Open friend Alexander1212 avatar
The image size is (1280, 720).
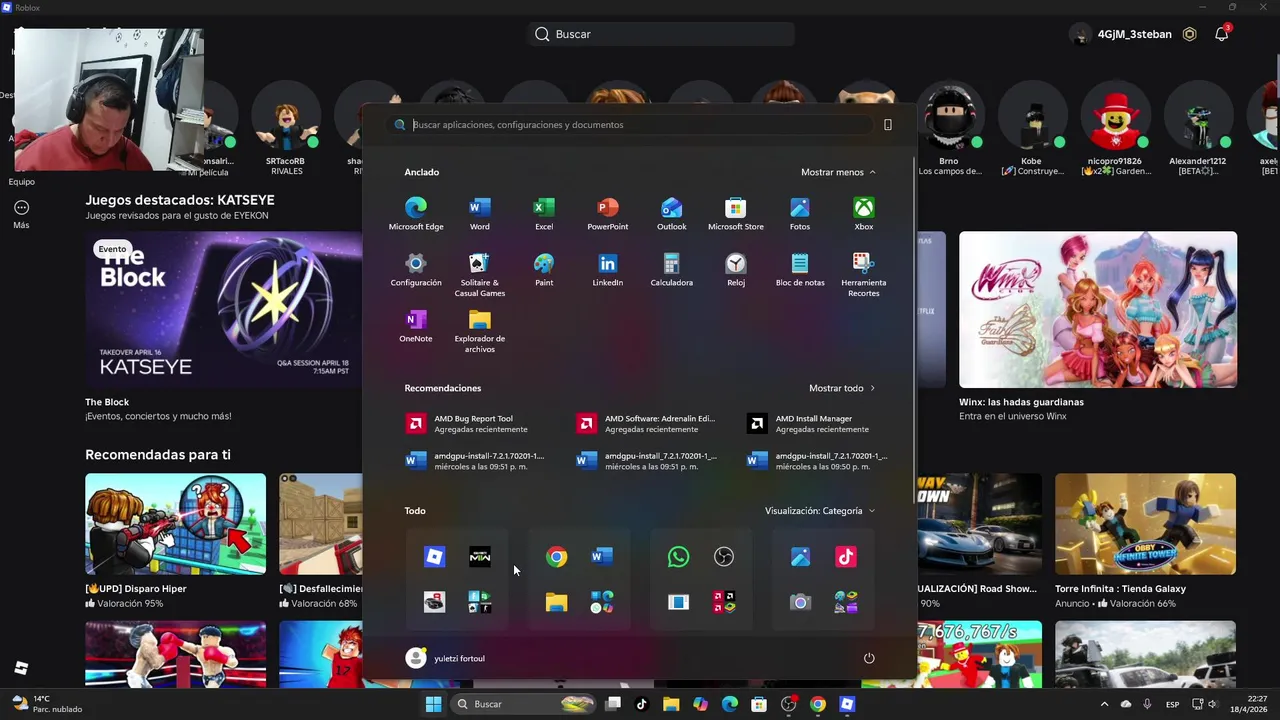1198,117
